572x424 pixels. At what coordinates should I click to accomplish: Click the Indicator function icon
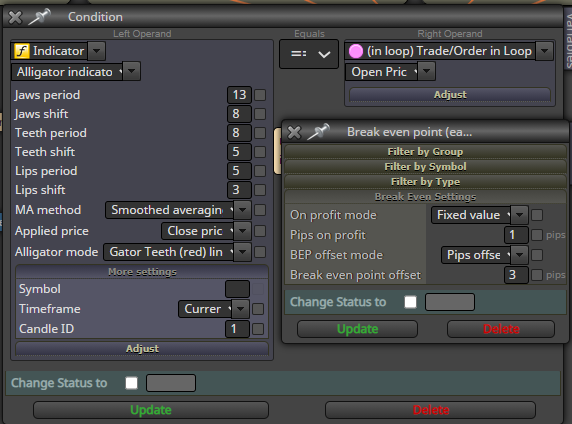[22, 51]
